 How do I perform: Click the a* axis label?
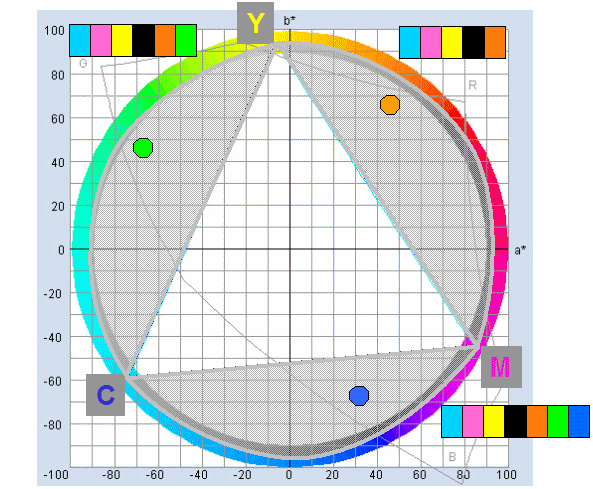[520, 250]
